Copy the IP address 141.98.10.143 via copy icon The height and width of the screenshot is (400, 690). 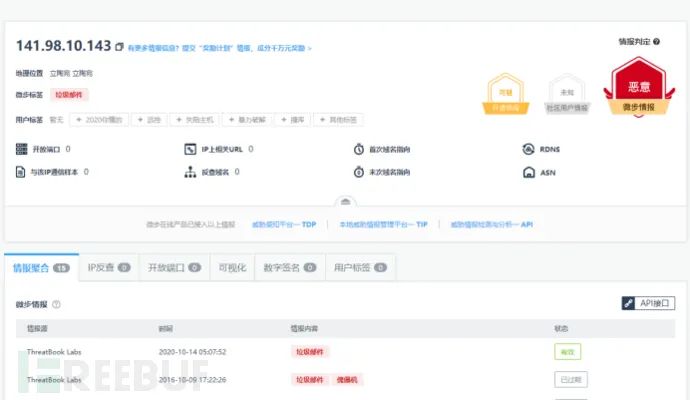coord(119,47)
